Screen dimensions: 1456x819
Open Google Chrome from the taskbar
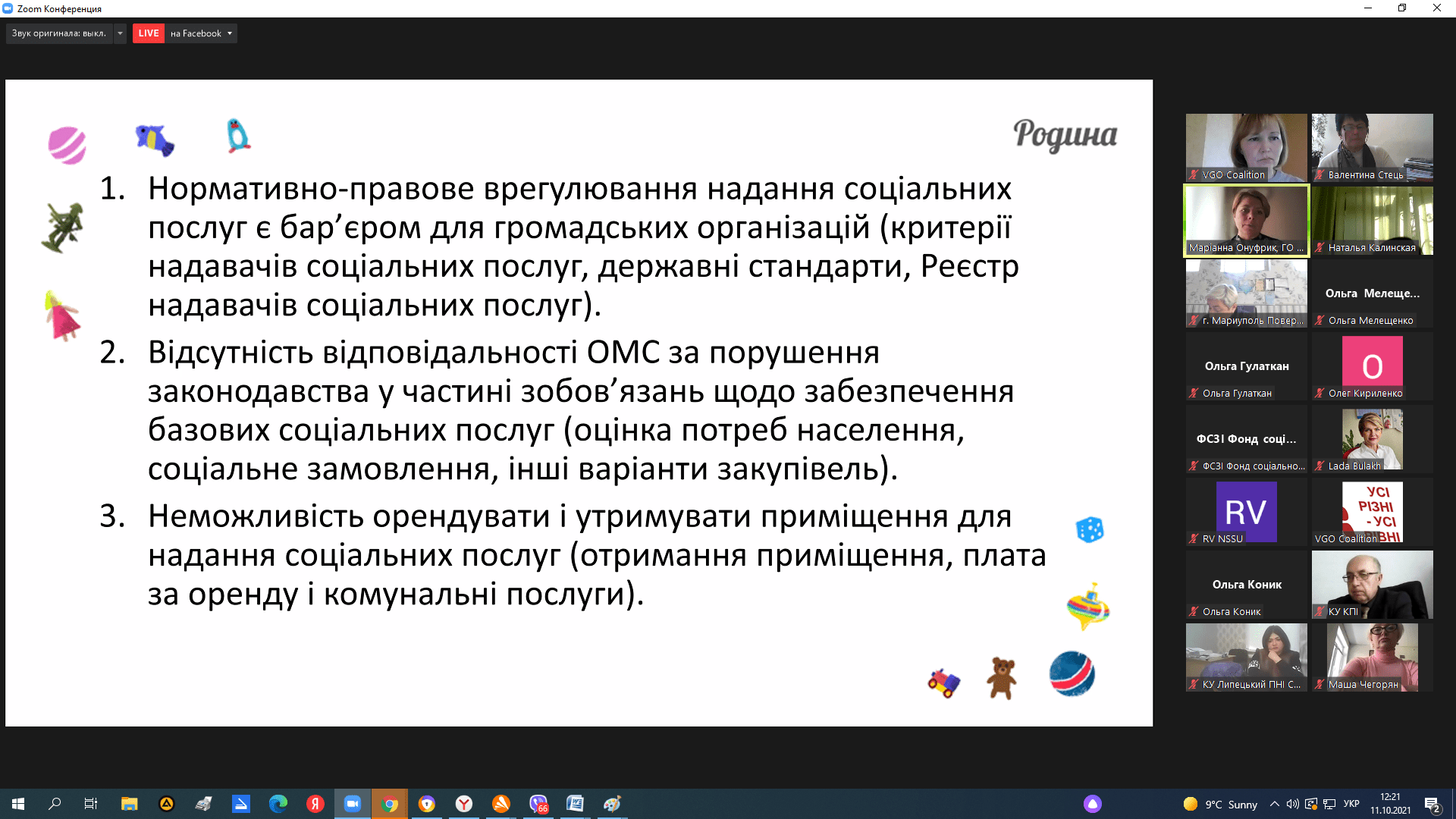[x=390, y=804]
